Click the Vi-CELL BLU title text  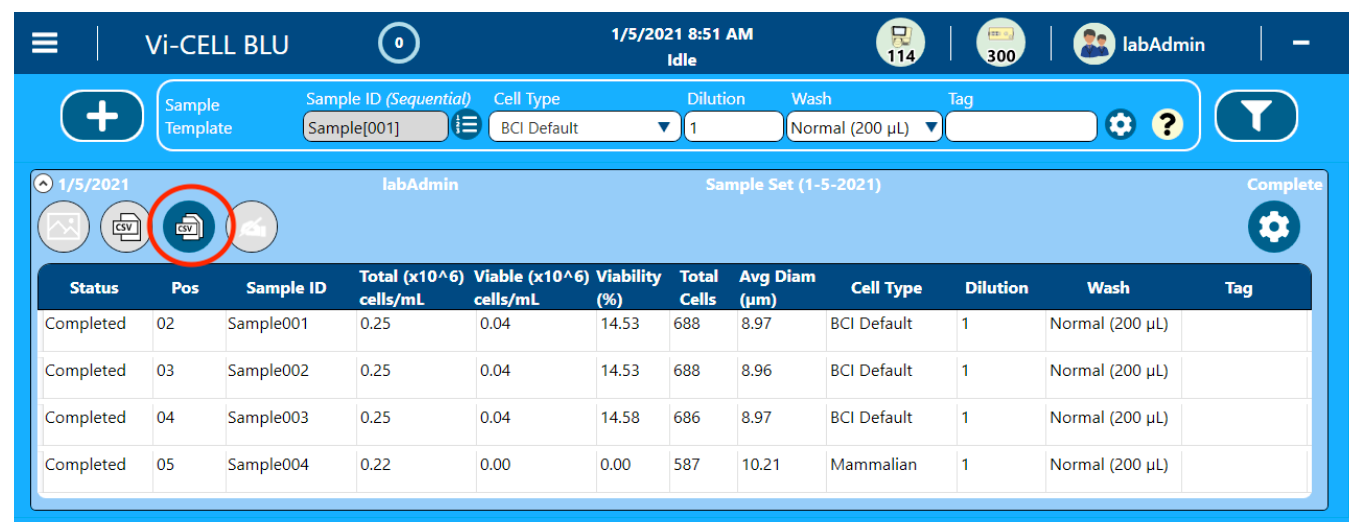(217, 45)
